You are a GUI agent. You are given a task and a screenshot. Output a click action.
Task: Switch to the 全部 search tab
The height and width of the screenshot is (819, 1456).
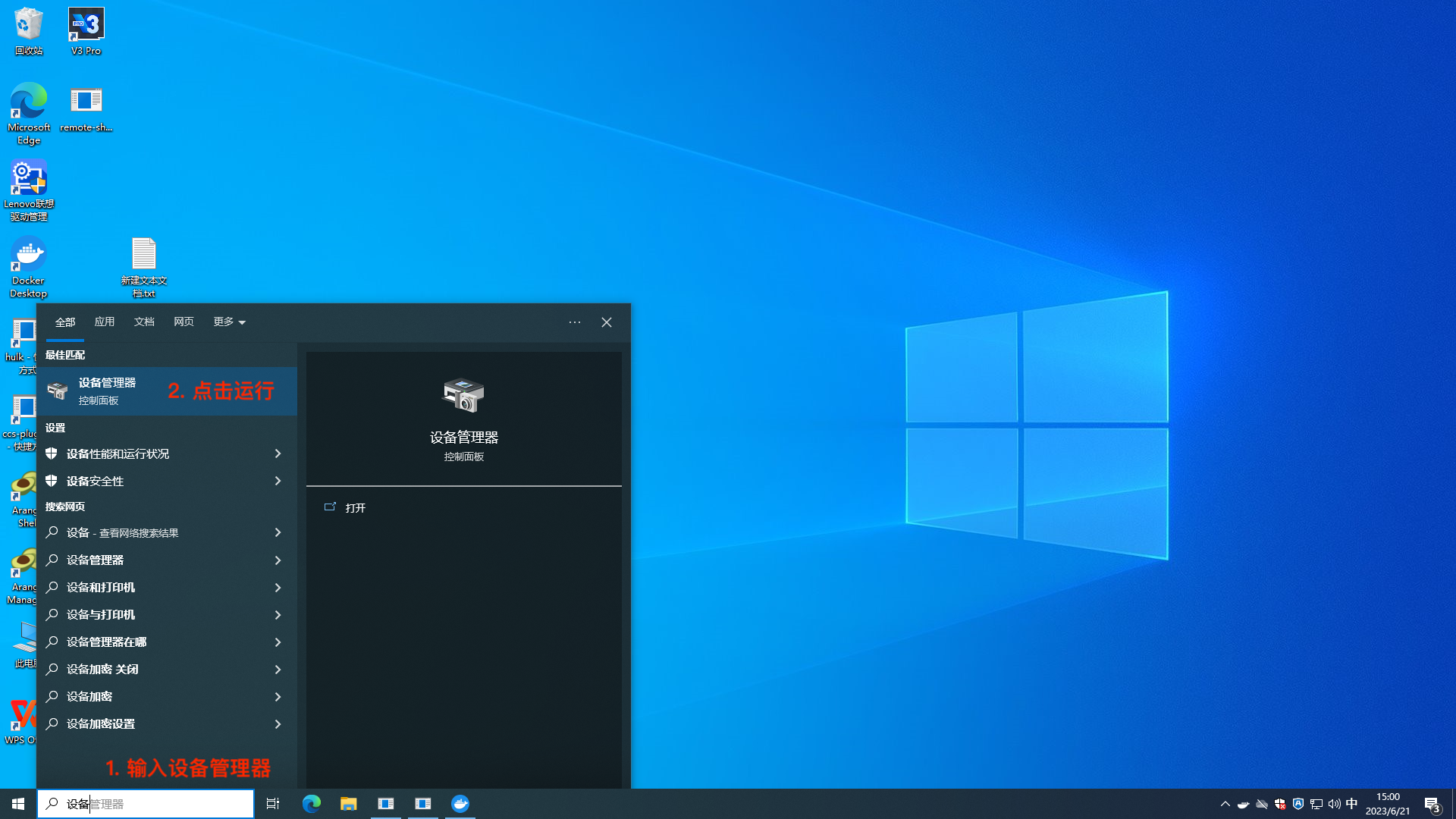click(x=65, y=322)
